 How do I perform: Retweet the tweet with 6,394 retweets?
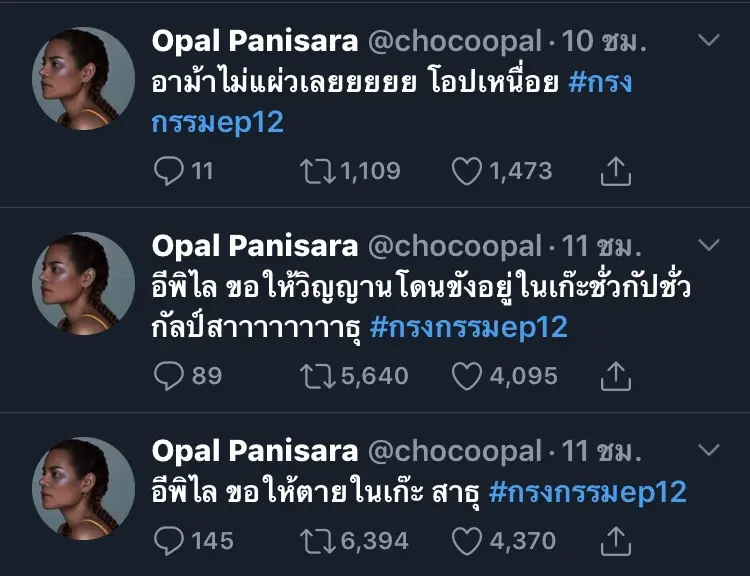pos(319,541)
